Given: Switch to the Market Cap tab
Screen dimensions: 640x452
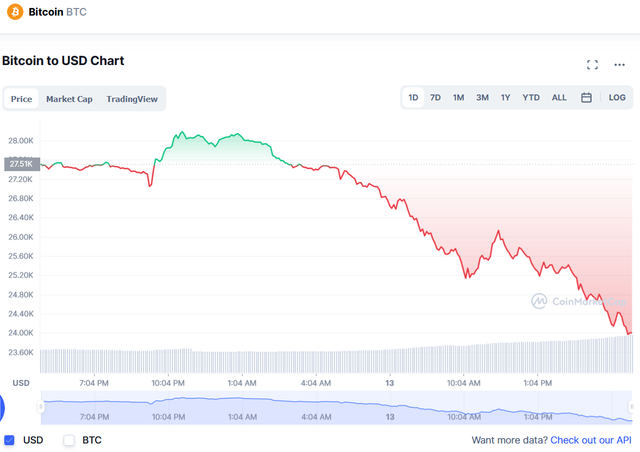Looking at the screenshot, I should (x=69, y=99).
